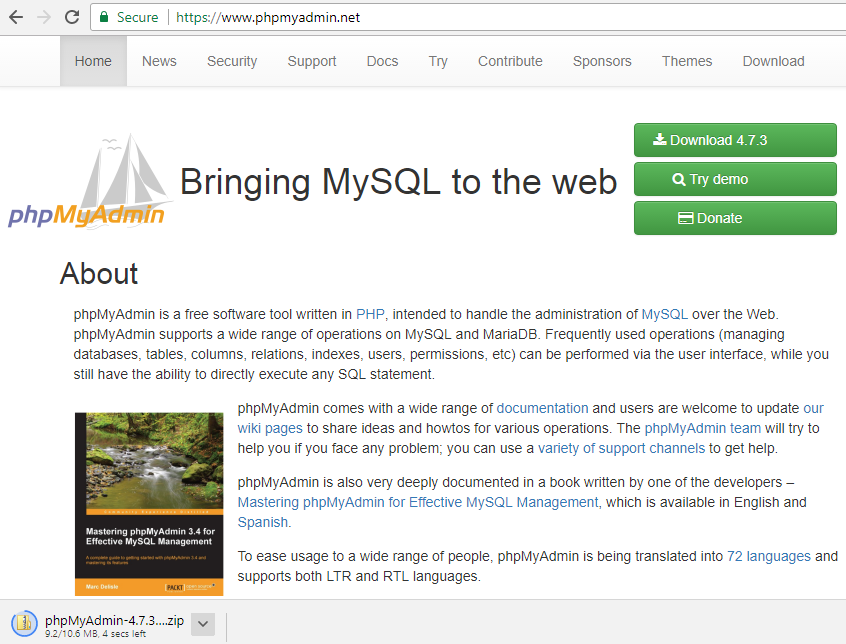Click the zip file icon in the download bar
The image size is (846, 644).
pyautogui.click(x=24, y=624)
